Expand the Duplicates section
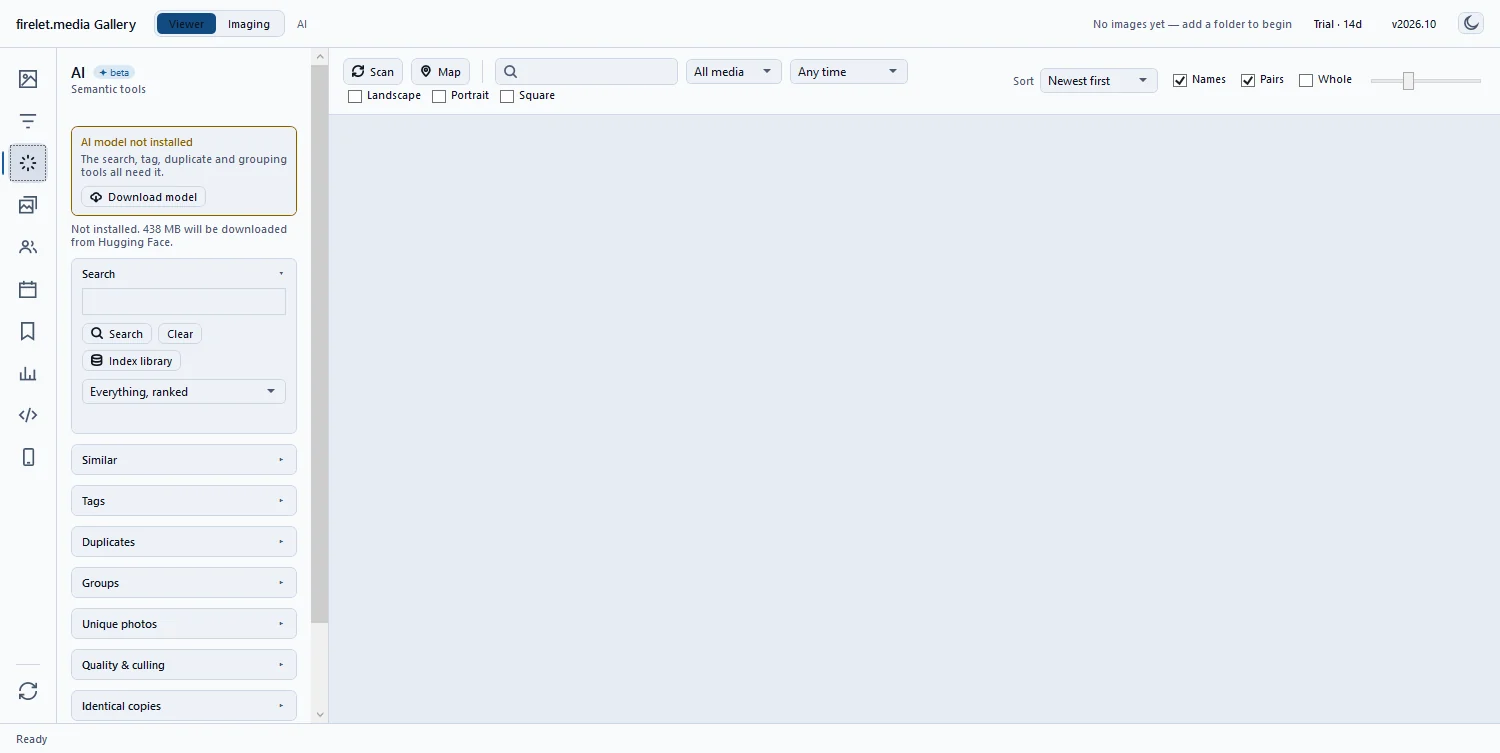 (x=184, y=542)
